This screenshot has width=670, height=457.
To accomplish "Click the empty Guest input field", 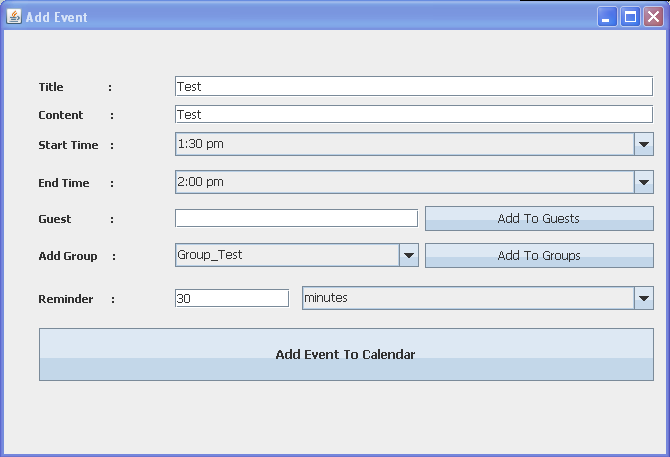I will coord(296,218).
